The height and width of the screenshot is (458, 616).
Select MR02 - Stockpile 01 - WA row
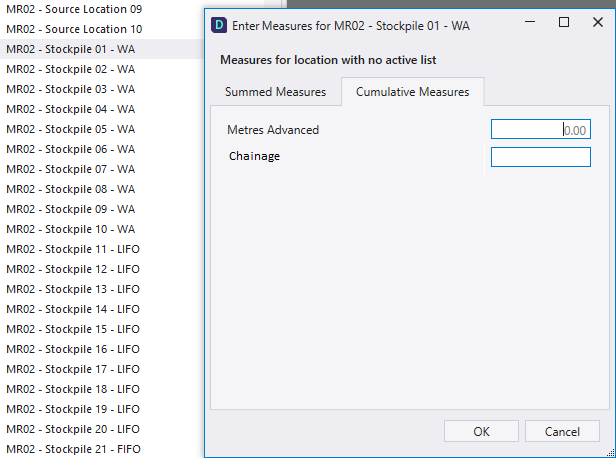tap(101, 49)
